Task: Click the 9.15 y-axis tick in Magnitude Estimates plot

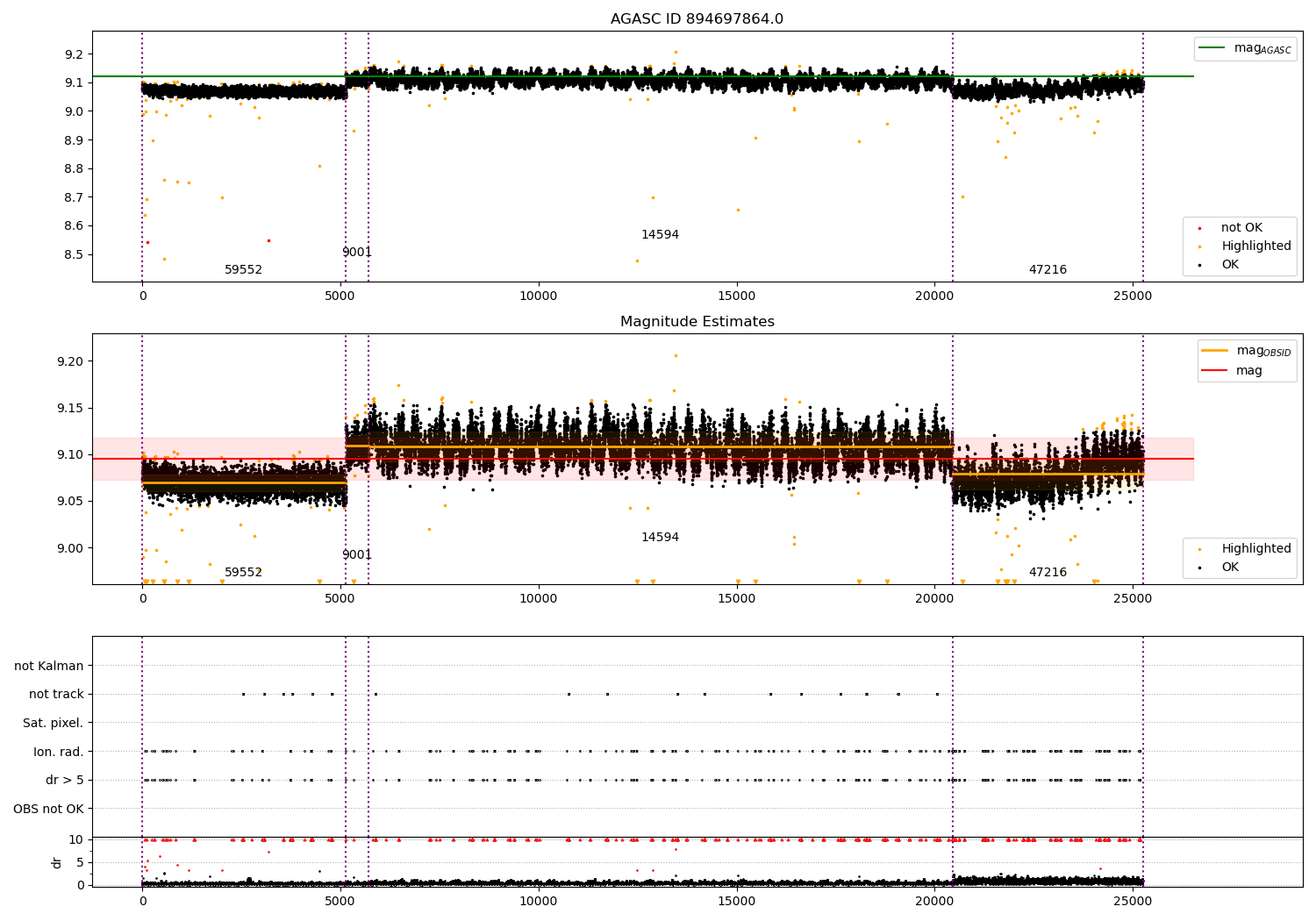Action: pos(70,409)
